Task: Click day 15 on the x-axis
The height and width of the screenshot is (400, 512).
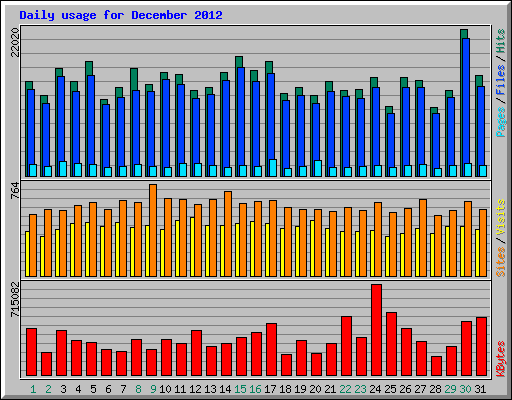Action: 240,389
